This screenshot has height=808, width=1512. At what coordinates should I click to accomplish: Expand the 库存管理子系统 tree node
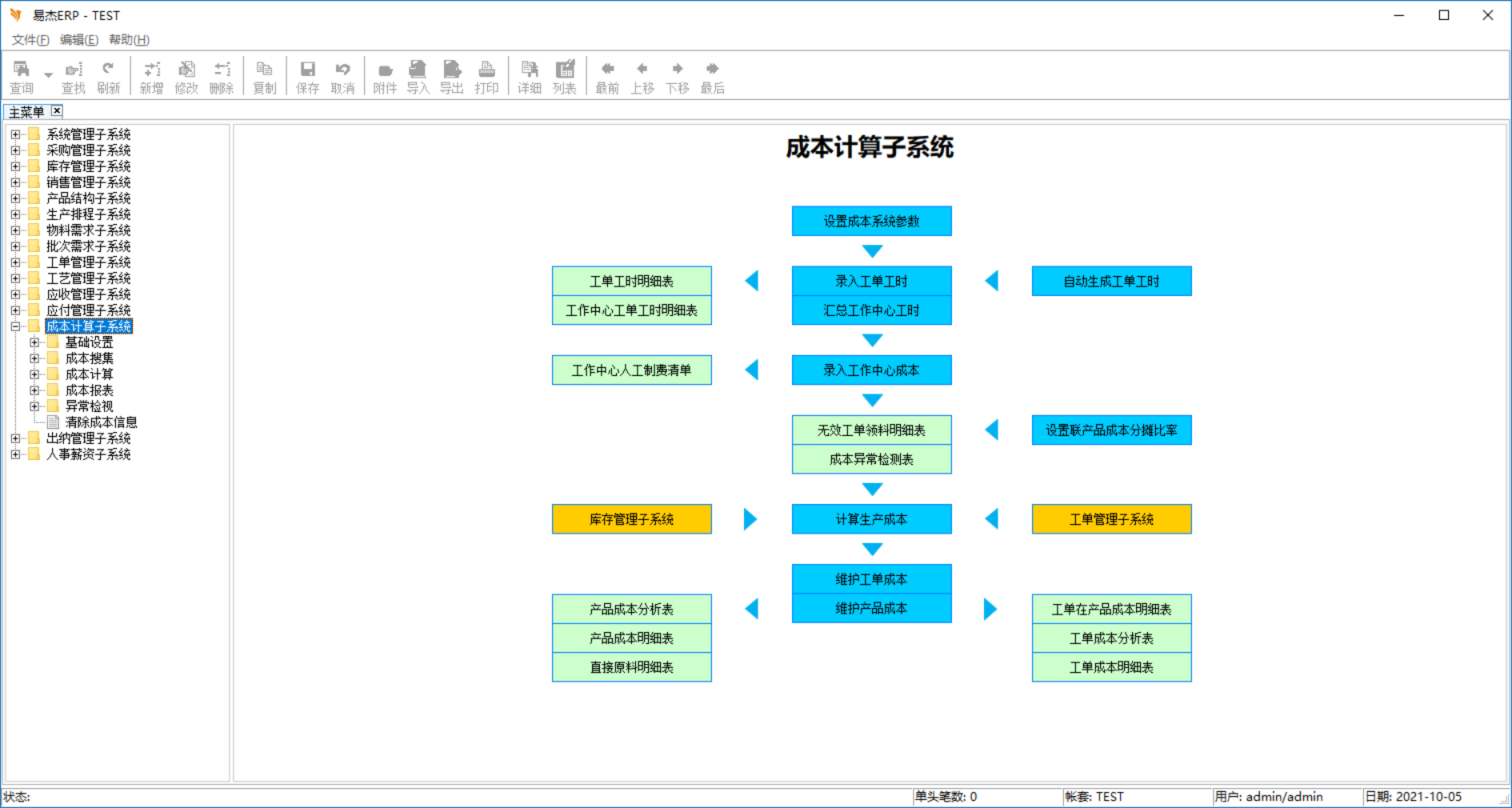15,166
